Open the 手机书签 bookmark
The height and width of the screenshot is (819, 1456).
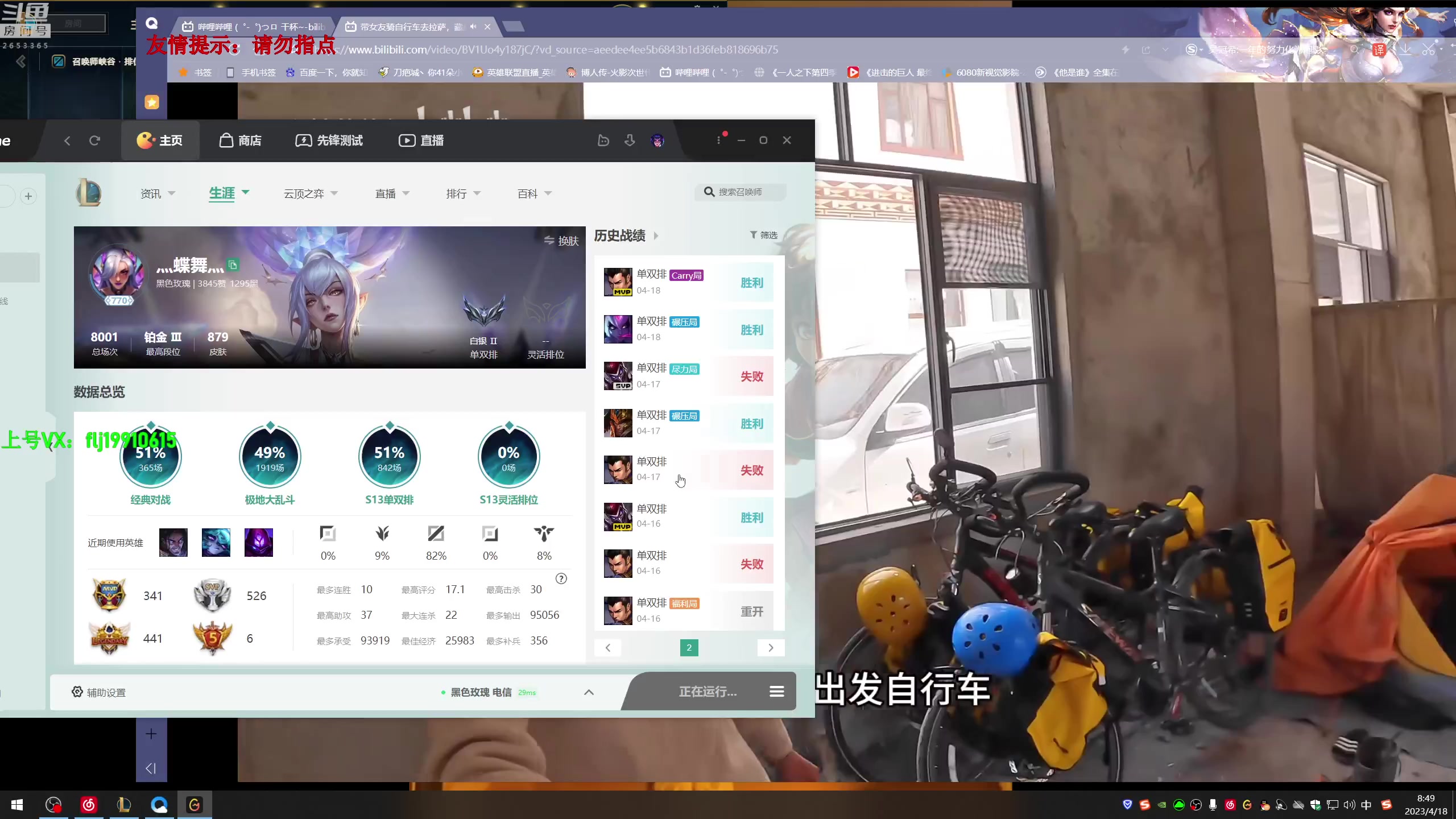point(251,72)
